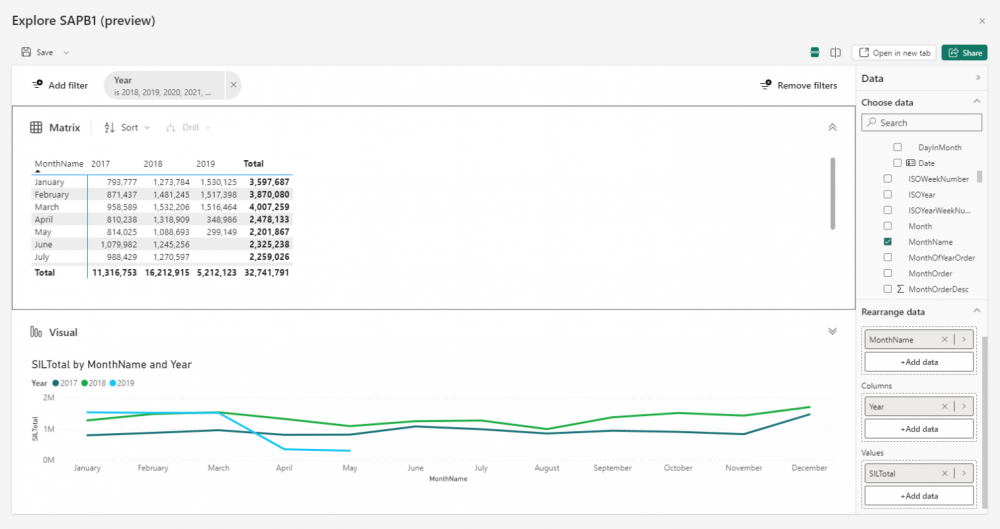Check the Date field checkbox
The height and width of the screenshot is (529, 1000).
coord(897,163)
